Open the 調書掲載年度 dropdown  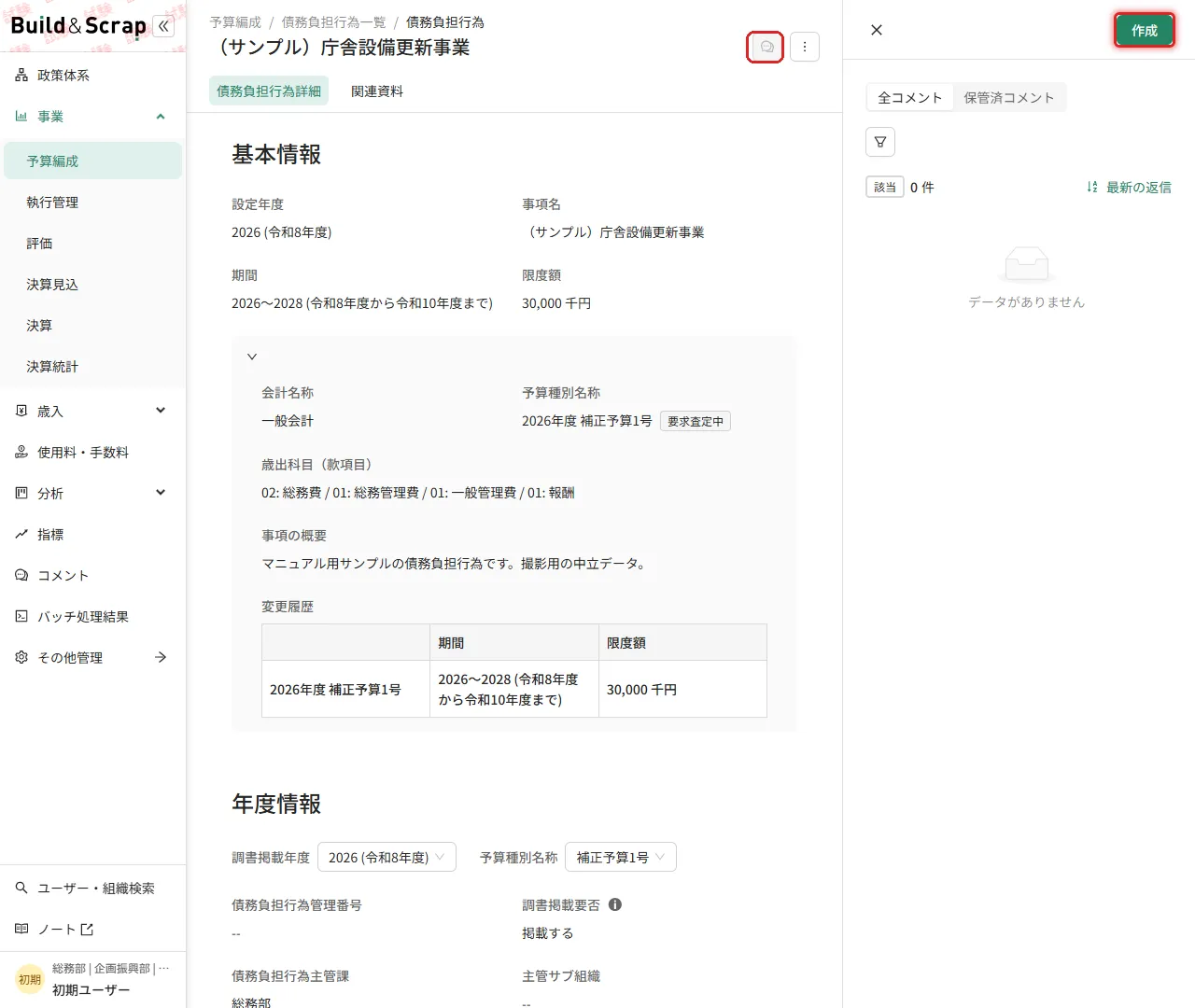coord(387,857)
